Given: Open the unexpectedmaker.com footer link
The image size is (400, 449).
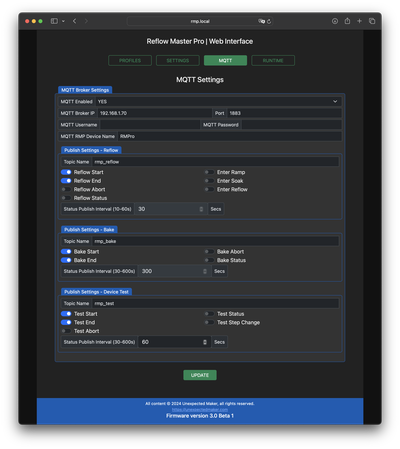Looking at the screenshot, I should click(200, 409).
